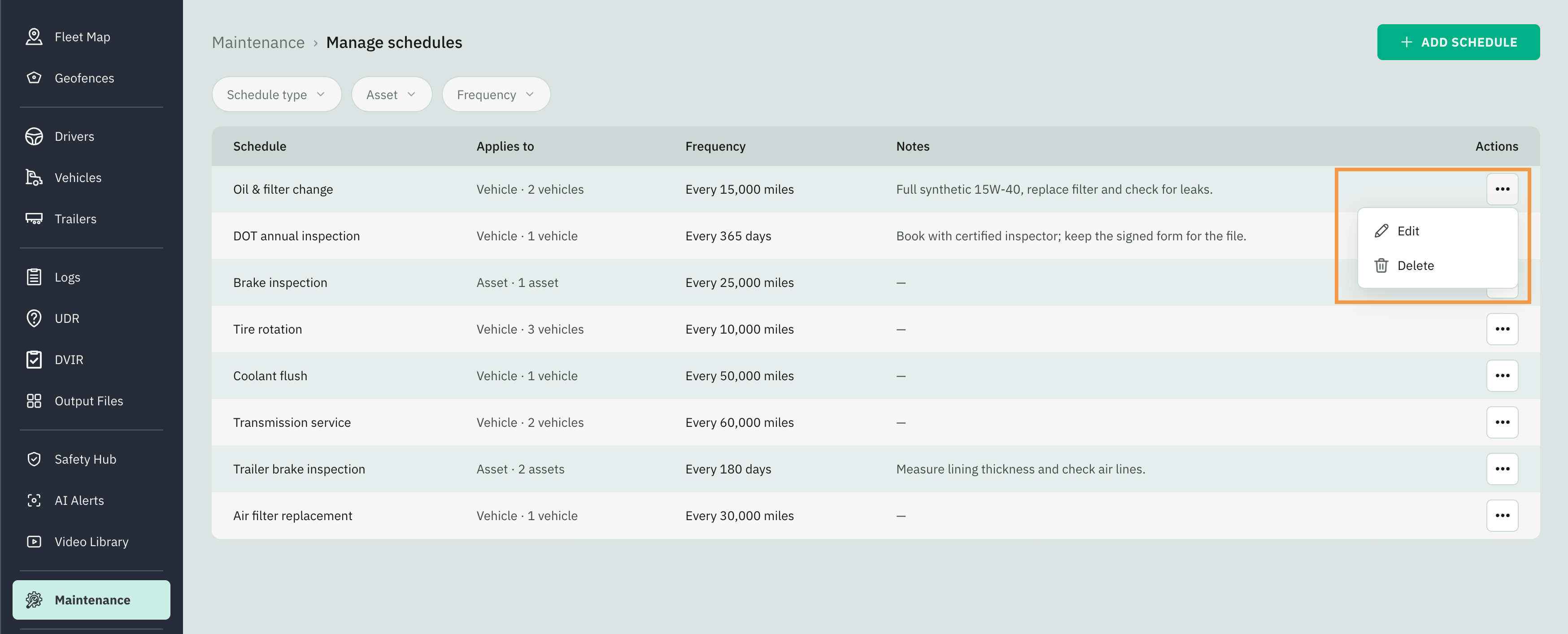The width and height of the screenshot is (1568, 634).
Task: Toggle actions menu for Oil & filter change
Action: (x=1502, y=189)
